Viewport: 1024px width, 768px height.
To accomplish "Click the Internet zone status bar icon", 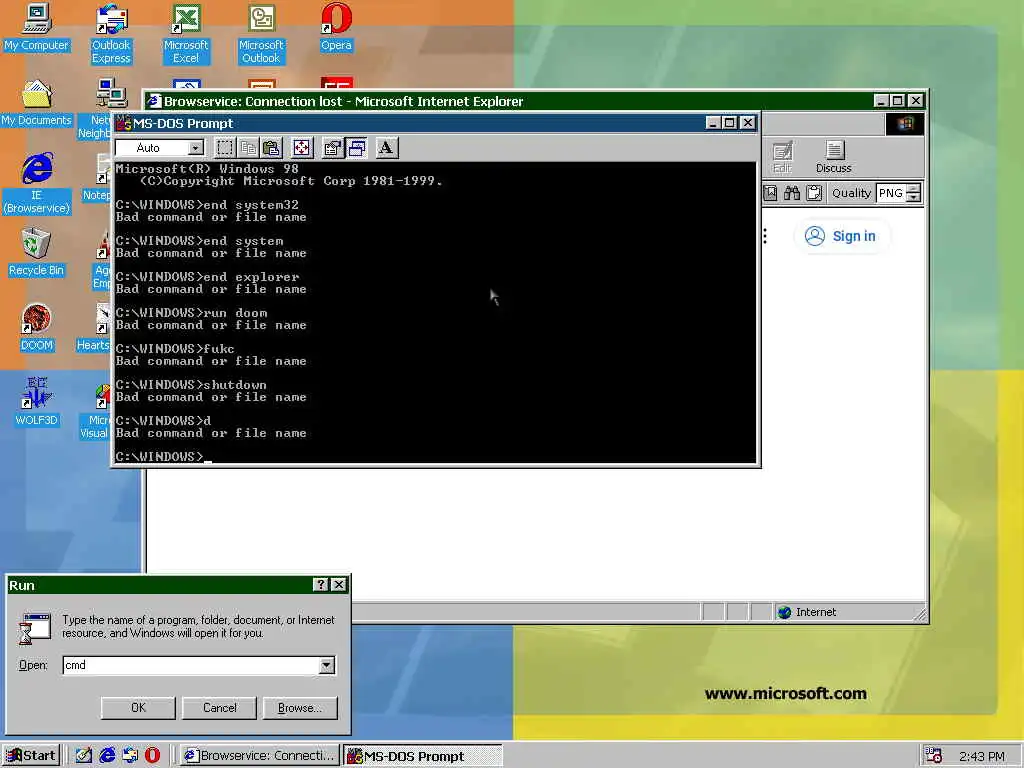I will tap(784, 612).
